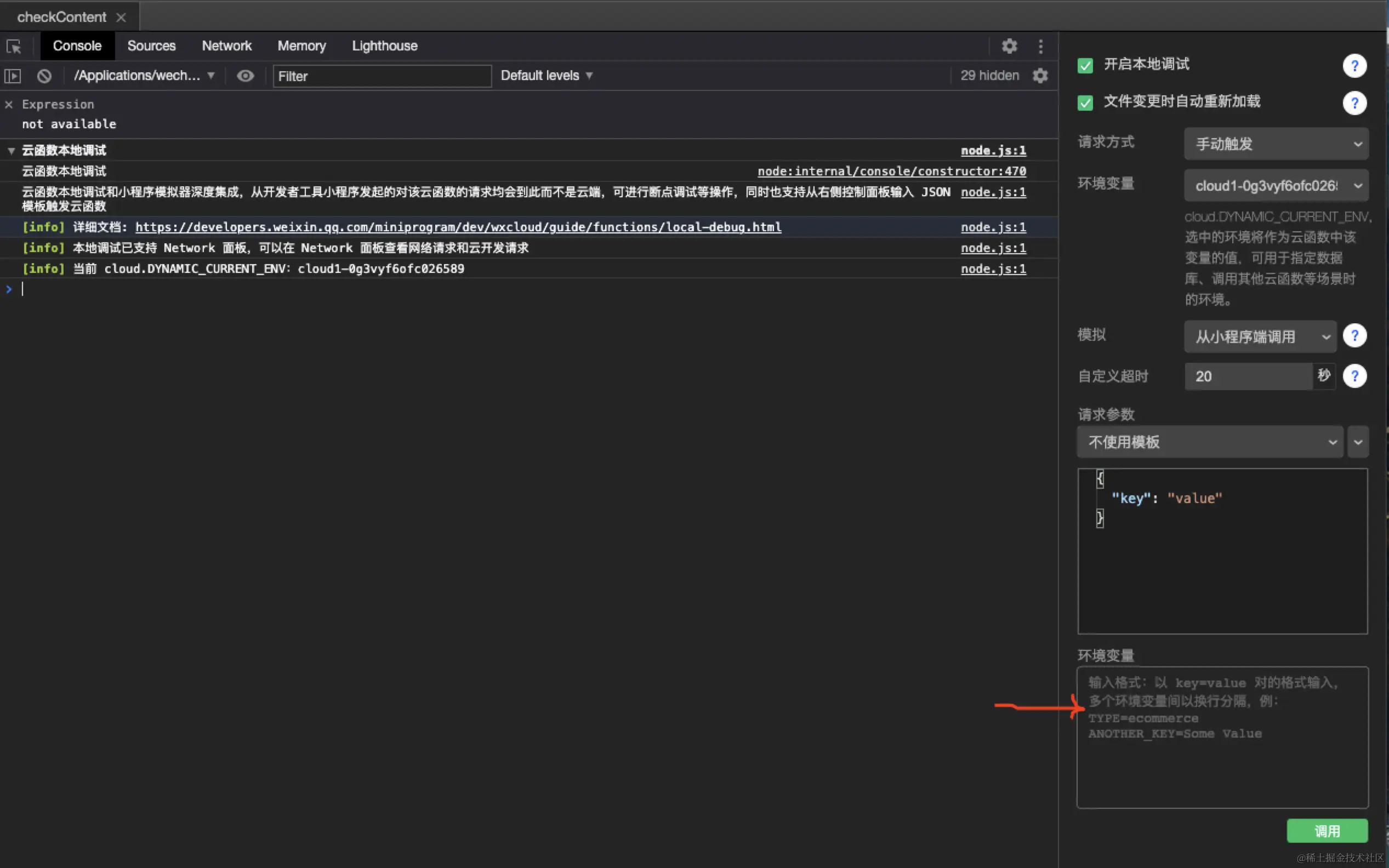Image resolution: width=1389 pixels, height=868 pixels.
Task: Collapse the 云函数本地调试 log group
Action: click(11, 151)
